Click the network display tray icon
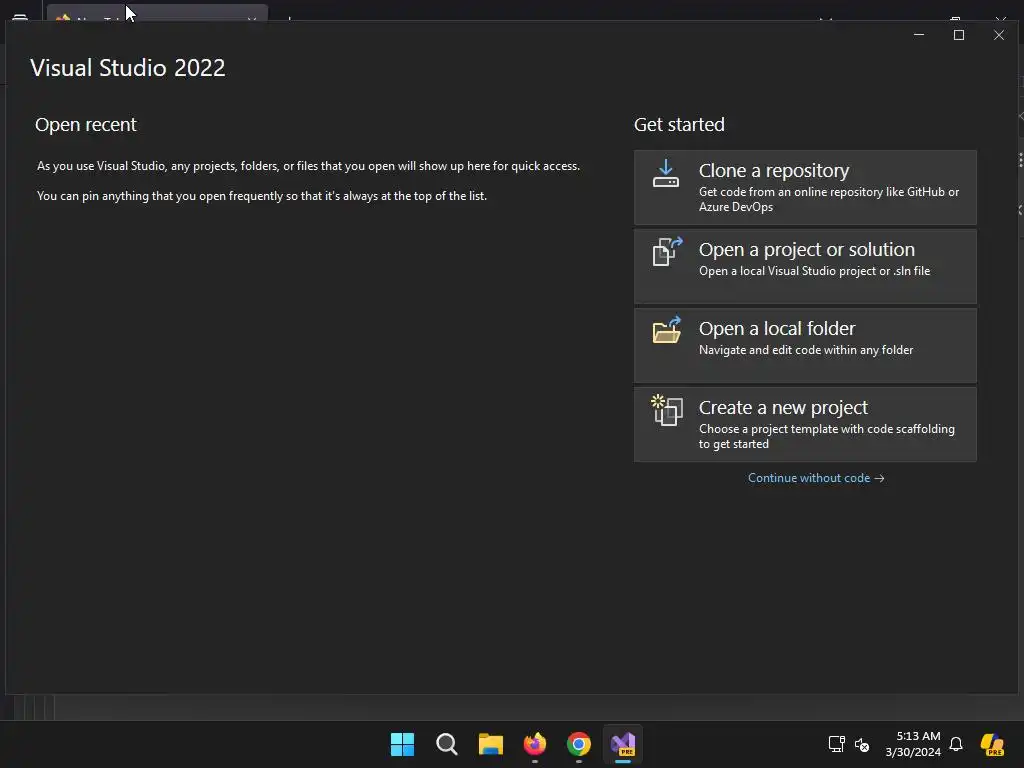The width and height of the screenshot is (1024, 768). [837, 744]
